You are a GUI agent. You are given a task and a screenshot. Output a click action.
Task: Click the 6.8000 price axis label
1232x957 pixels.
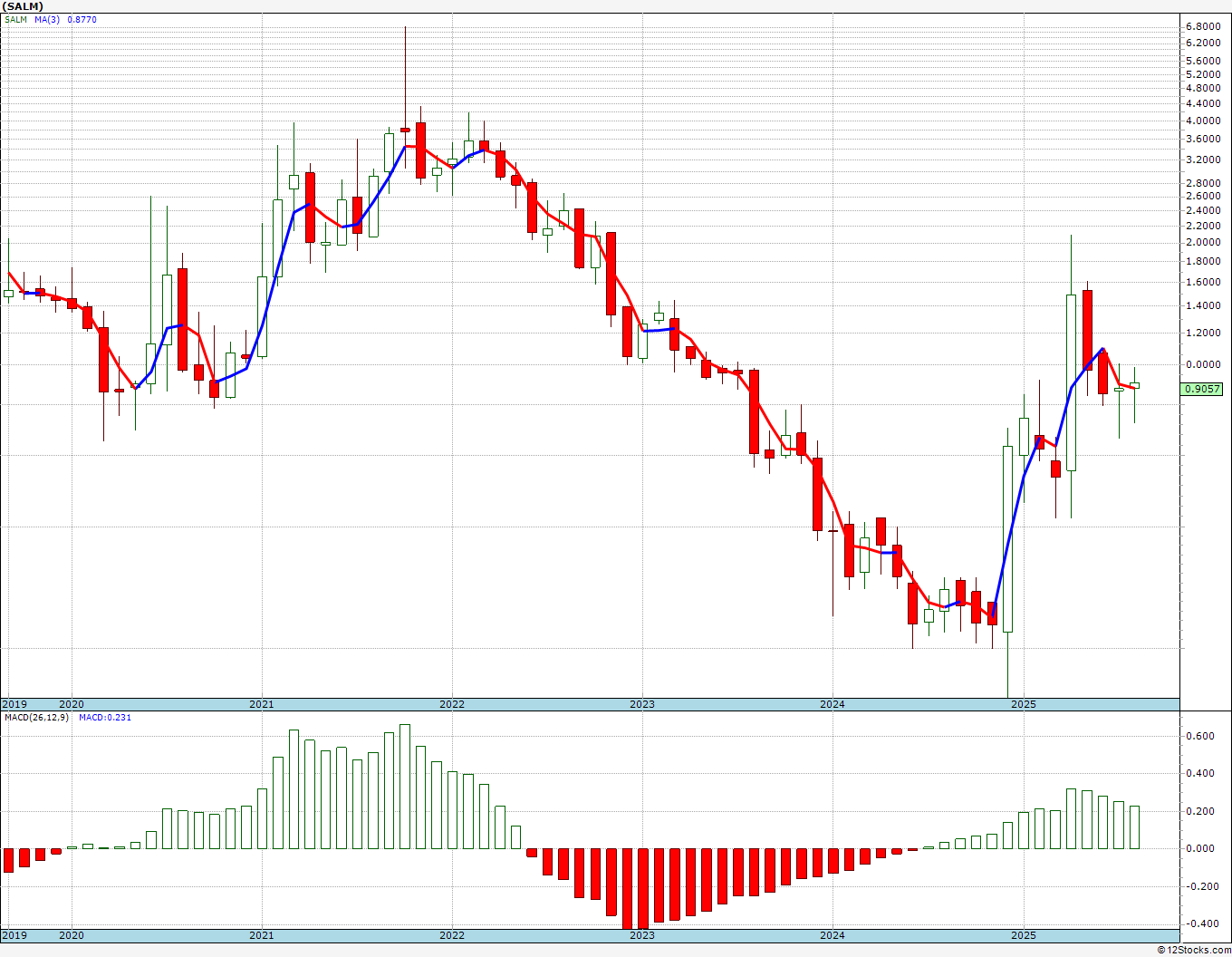click(1202, 27)
